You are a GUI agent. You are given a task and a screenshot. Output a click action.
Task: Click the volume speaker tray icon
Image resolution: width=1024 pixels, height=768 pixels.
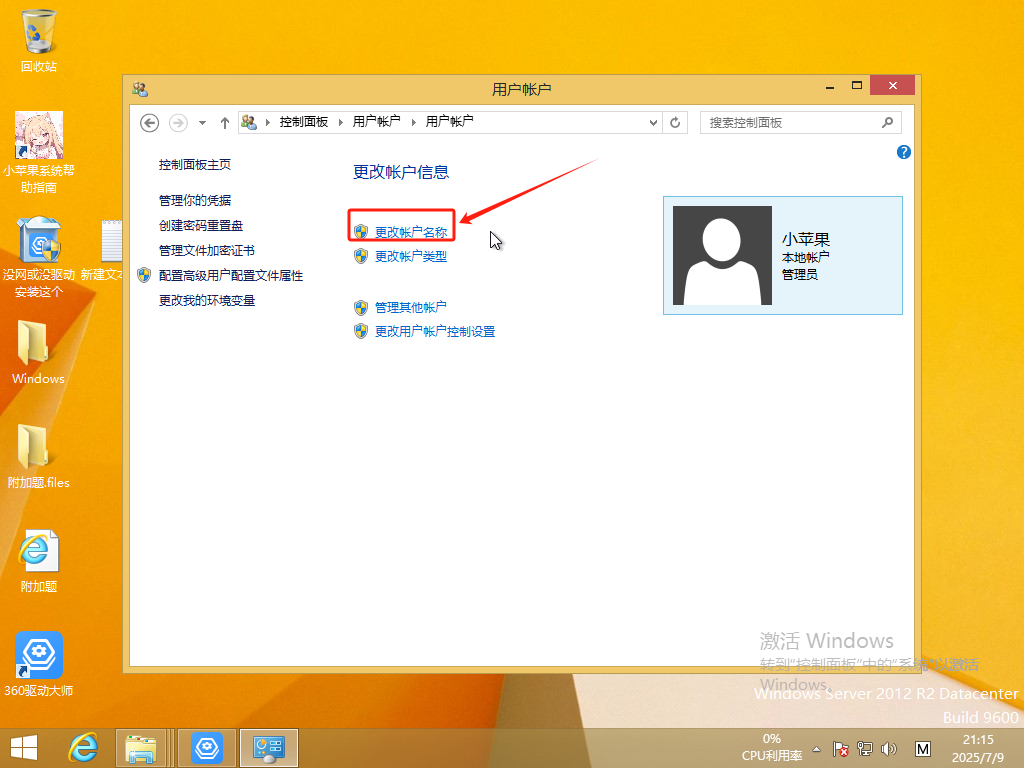coord(888,748)
